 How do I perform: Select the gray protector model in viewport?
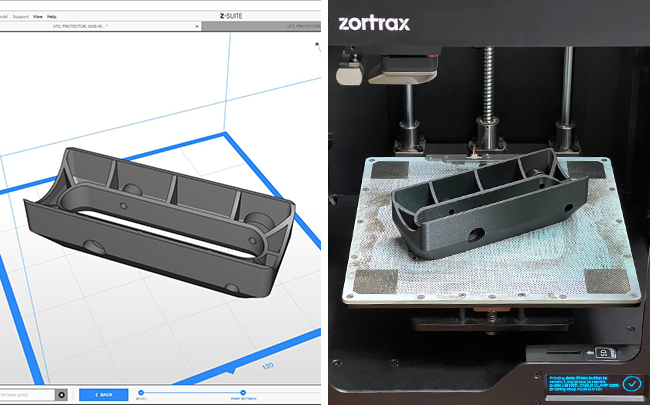click(160, 223)
